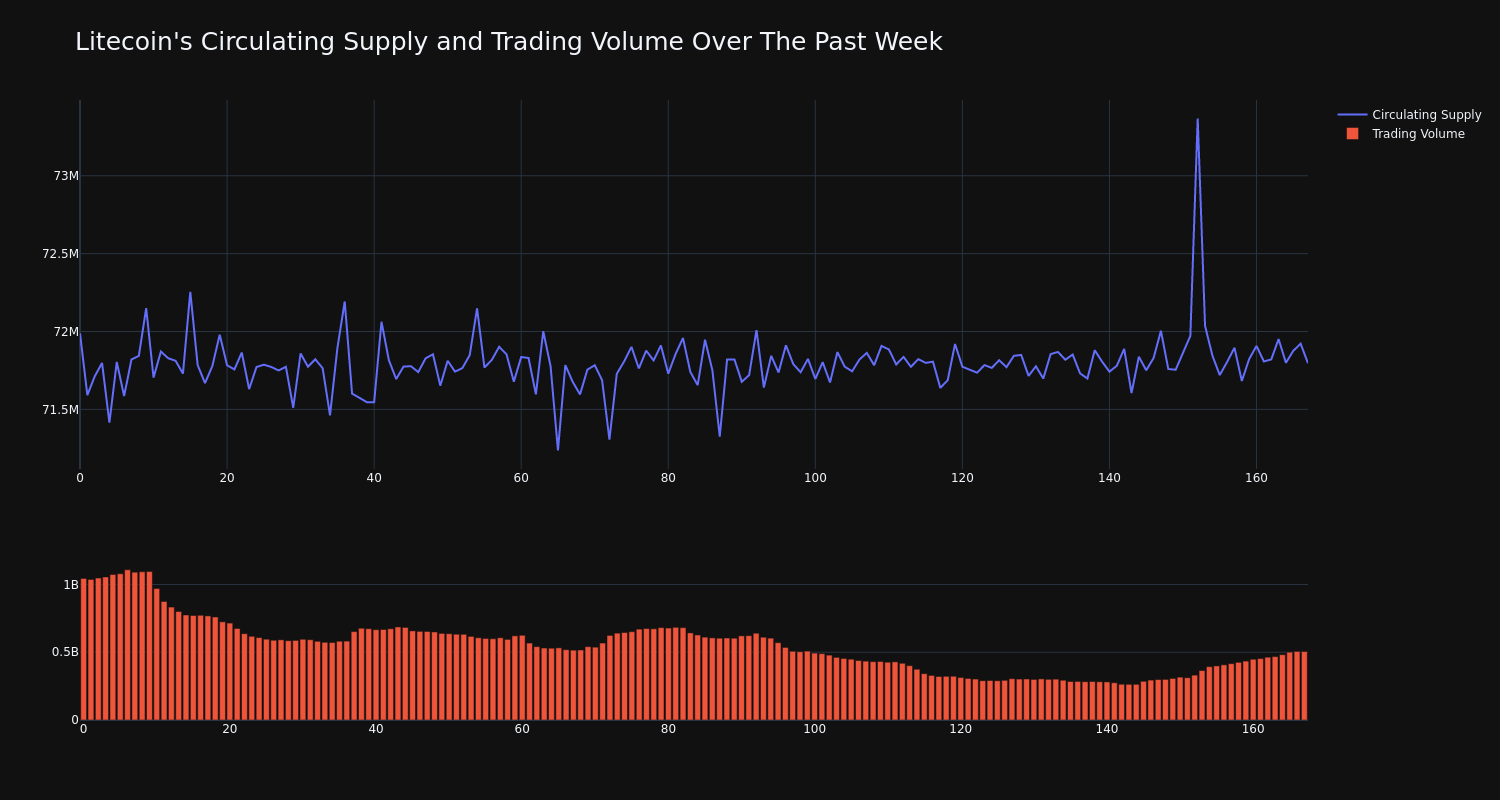Image resolution: width=1500 pixels, height=800 pixels.
Task: Click x-axis label 20 on the supply chart
Action: pyautogui.click(x=227, y=478)
